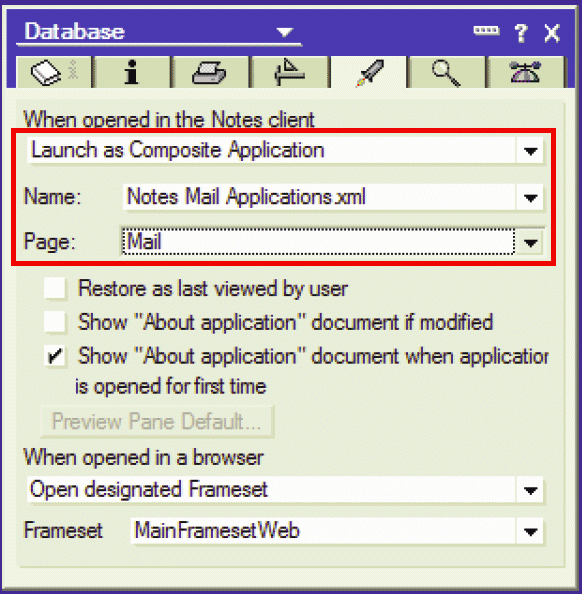Switch to the Info tab icon
582x594 pixels.
[132, 72]
